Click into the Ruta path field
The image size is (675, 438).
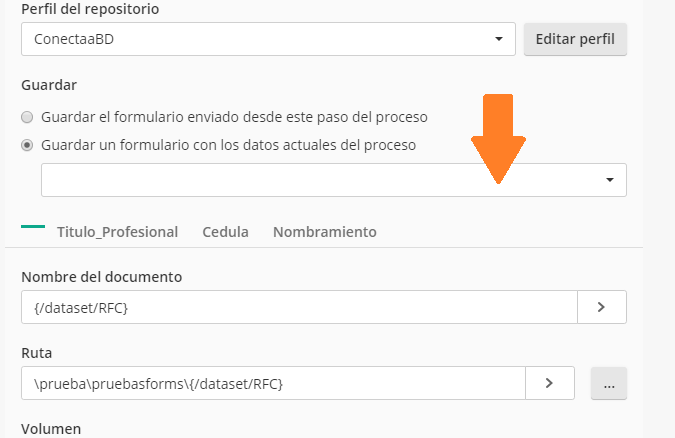click(x=273, y=383)
